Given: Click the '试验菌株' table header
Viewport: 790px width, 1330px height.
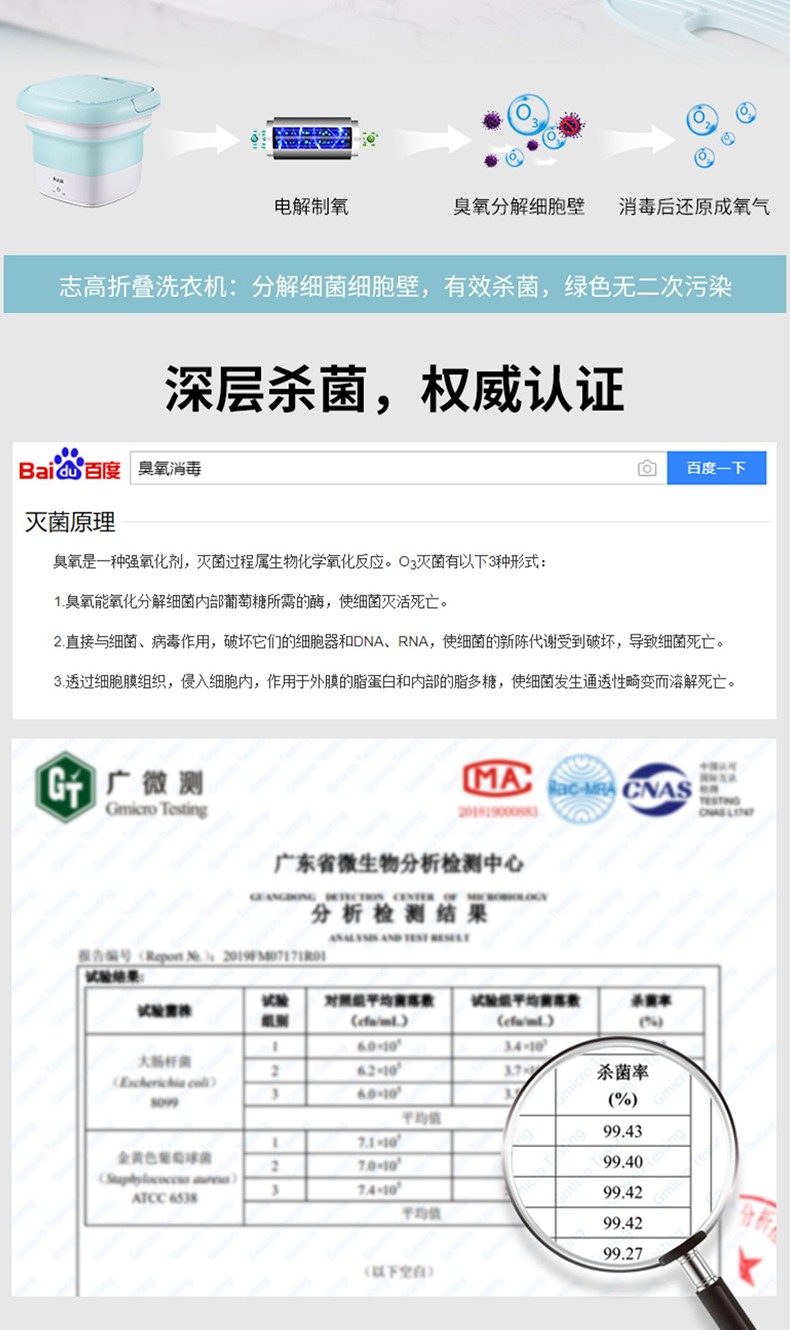Looking at the screenshot, I should [x=165, y=1010].
